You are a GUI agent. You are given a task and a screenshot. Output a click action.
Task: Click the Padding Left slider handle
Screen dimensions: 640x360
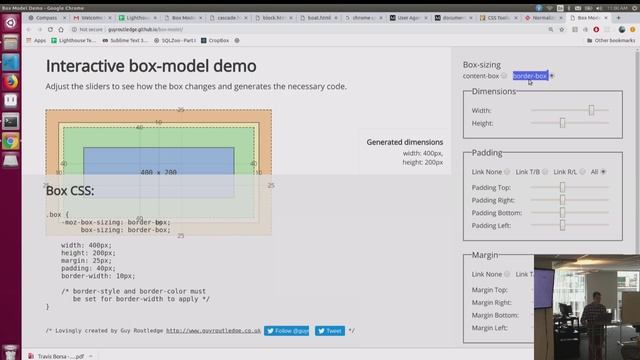[562, 225]
